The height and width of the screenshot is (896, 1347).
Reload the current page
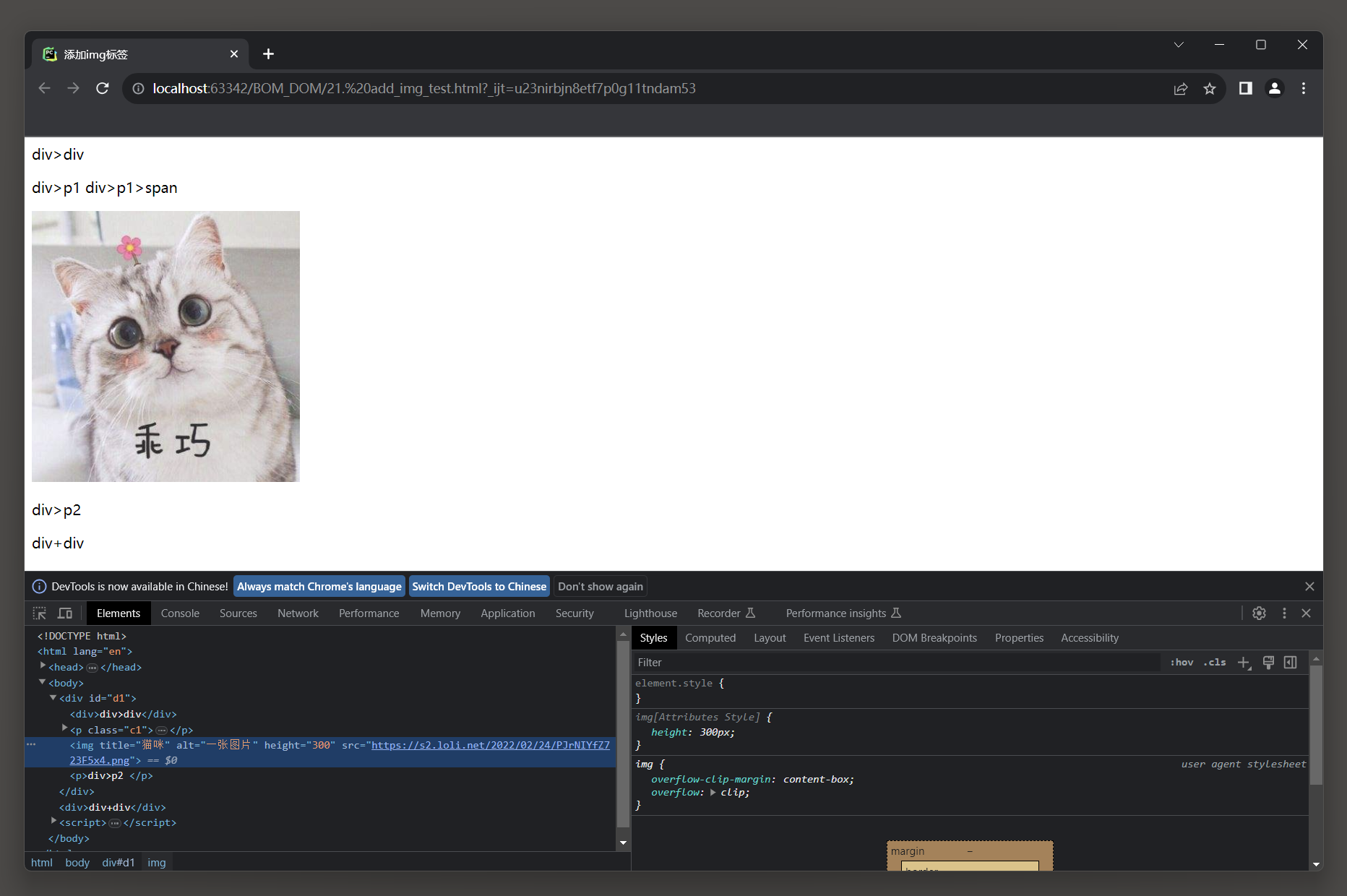point(103,88)
